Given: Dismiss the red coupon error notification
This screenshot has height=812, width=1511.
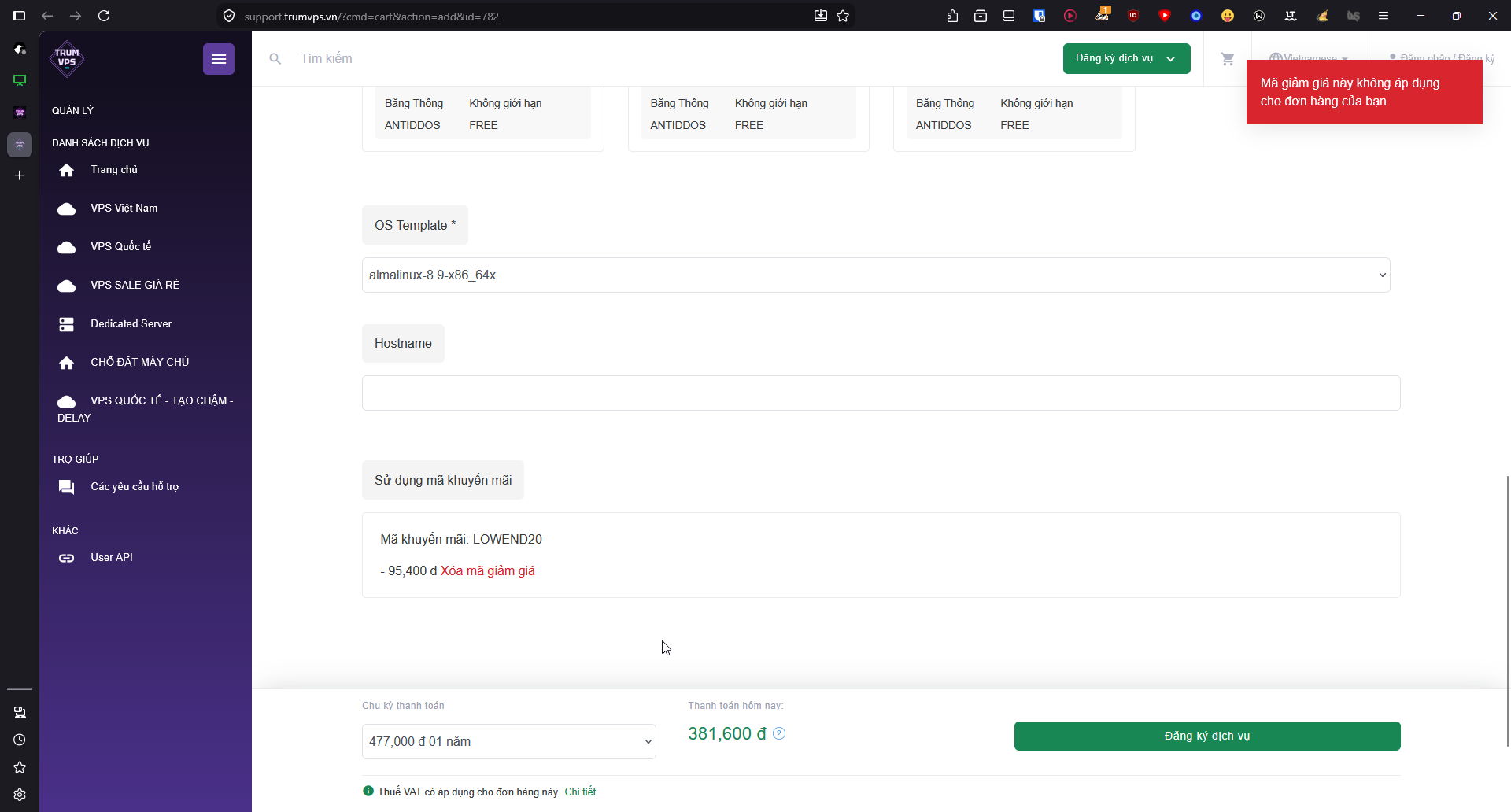Looking at the screenshot, I should click(1365, 92).
